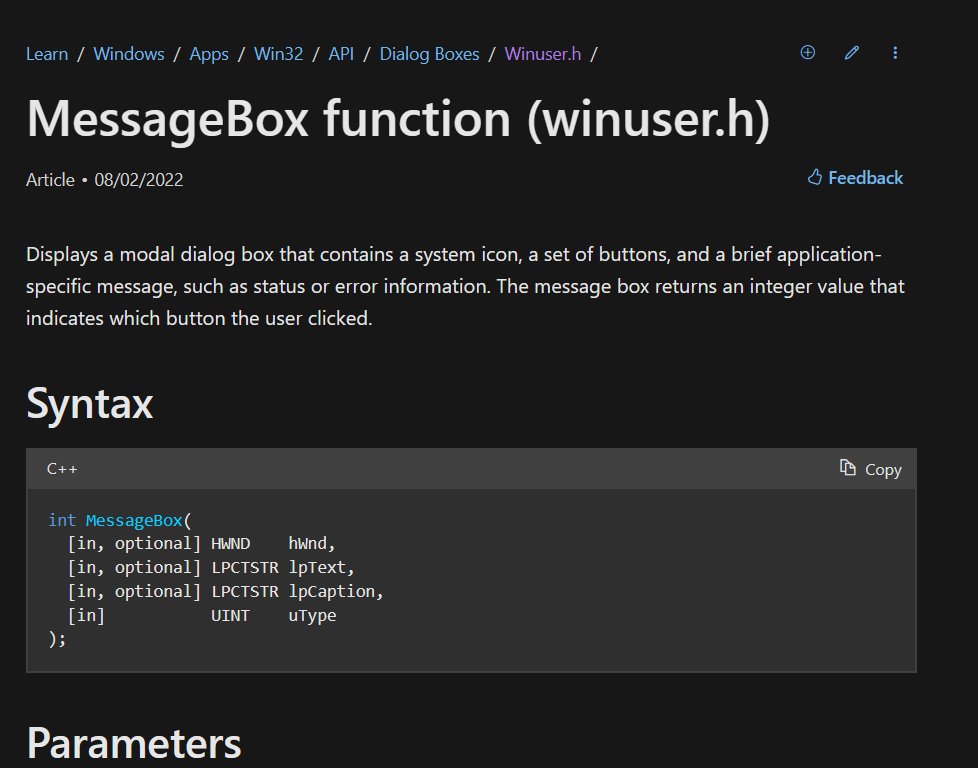Click the Copy label in code block
Viewport: 978px width, 768px height.
click(883, 470)
